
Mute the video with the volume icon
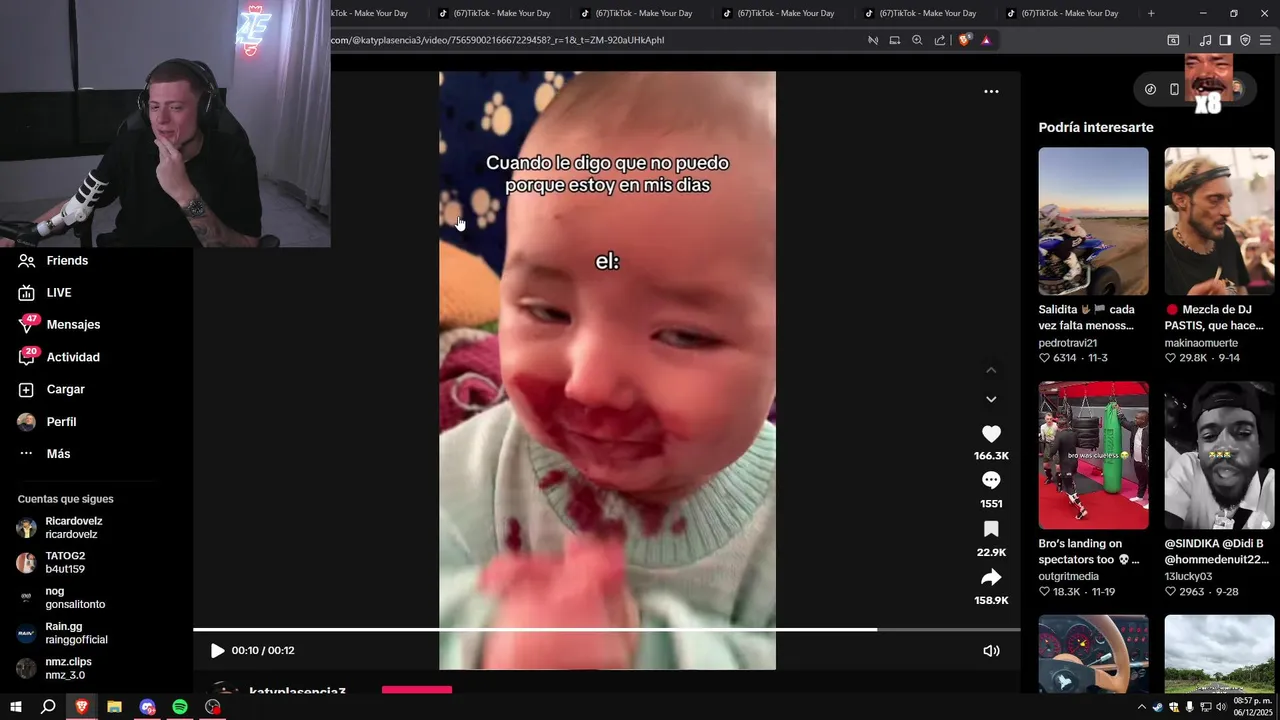point(991,650)
